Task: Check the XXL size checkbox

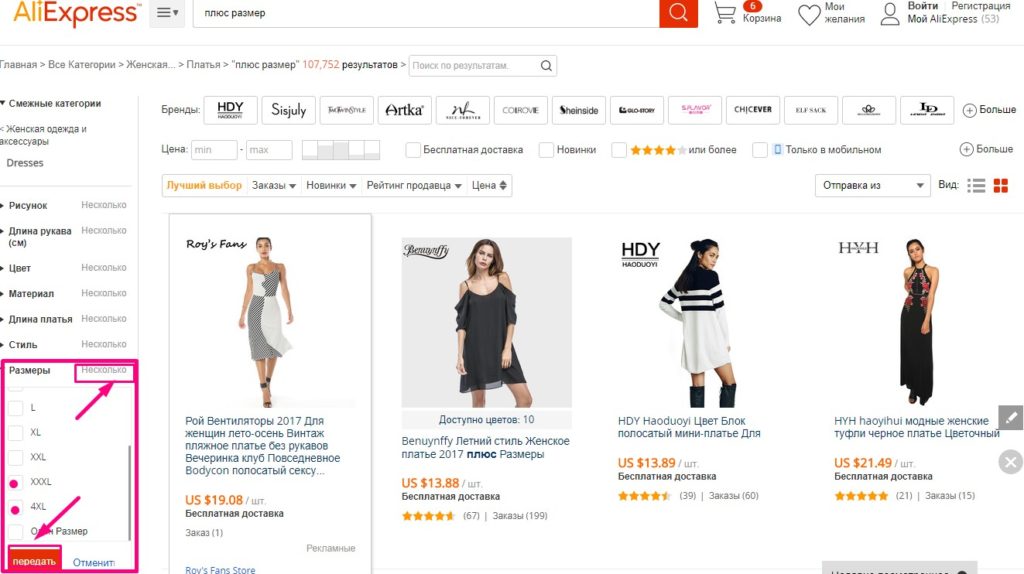Action: pos(15,457)
